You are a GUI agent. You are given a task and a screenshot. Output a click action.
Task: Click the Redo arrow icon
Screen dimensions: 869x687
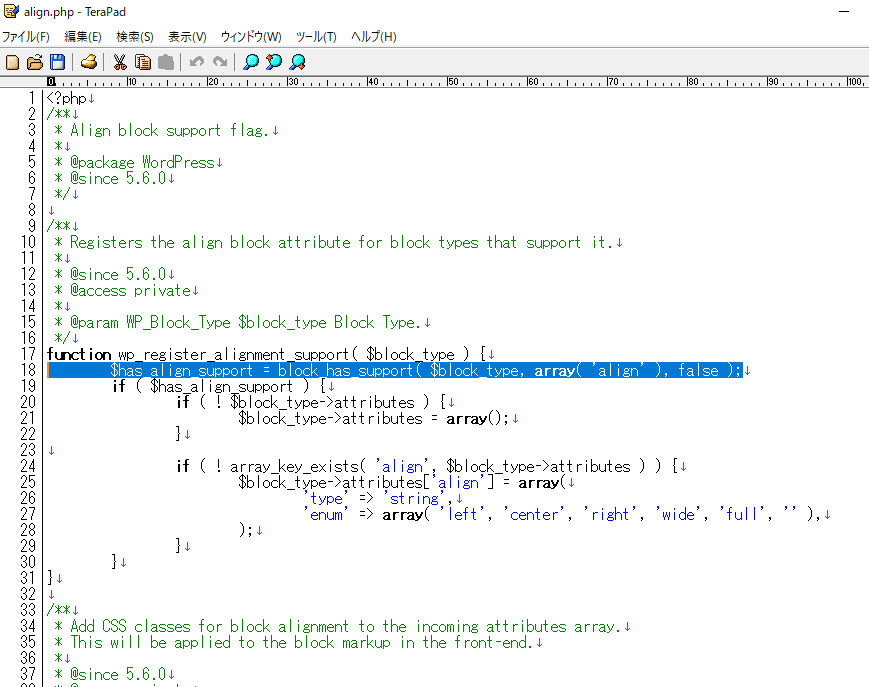pyautogui.click(x=219, y=62)
